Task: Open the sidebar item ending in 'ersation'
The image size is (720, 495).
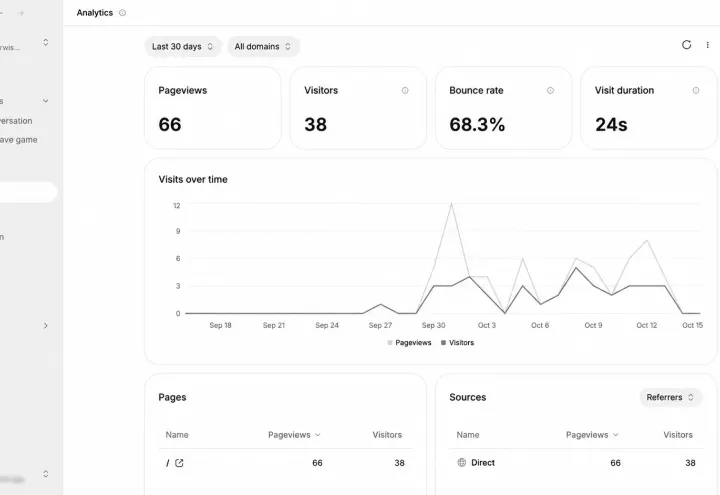Action: point(16,121)
